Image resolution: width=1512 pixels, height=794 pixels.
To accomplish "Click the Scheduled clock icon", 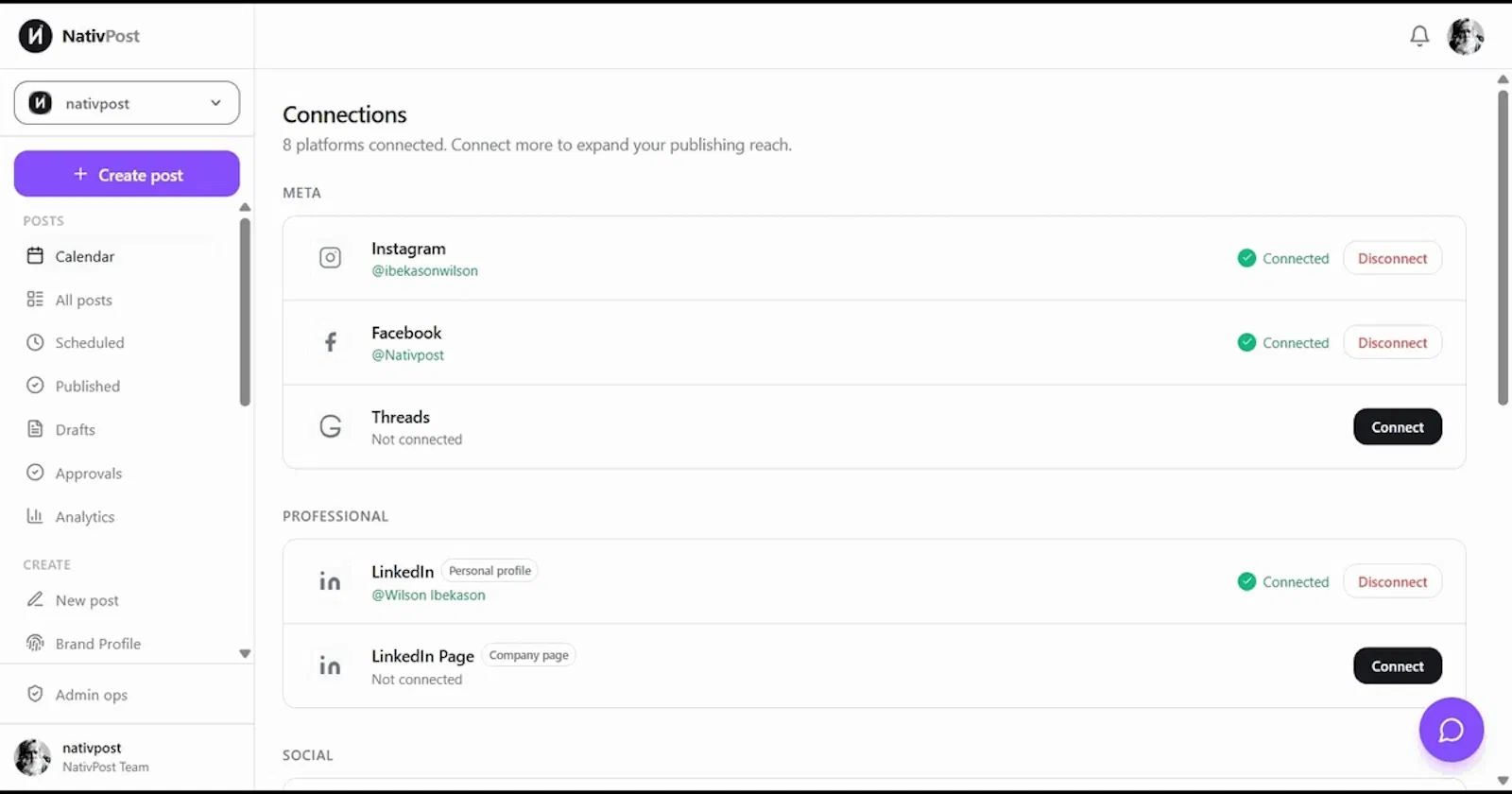I will 35,342.
